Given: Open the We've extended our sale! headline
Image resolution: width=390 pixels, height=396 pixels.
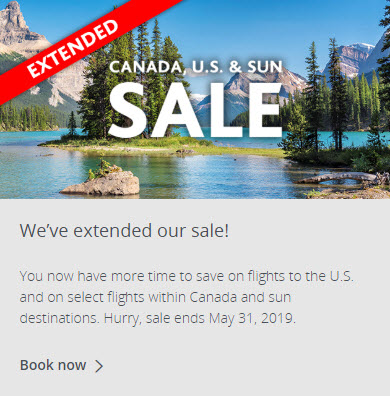Looking at the screenshot, I should tap(124, 230).
